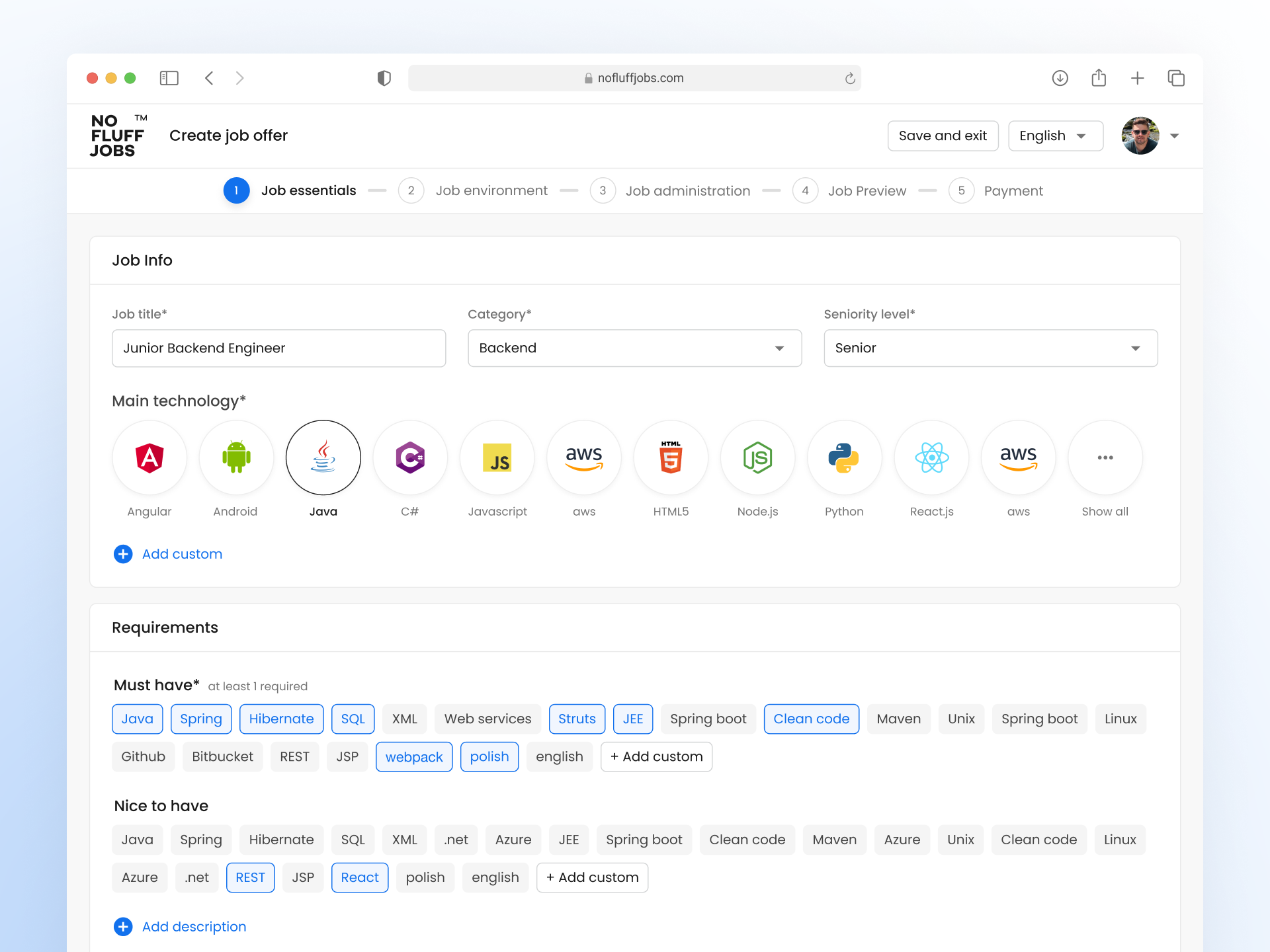Image resolution: width=1270 pixels, height=952 pixels.
Task: Open the user profile avatar menu
Action: [1140, 136]
